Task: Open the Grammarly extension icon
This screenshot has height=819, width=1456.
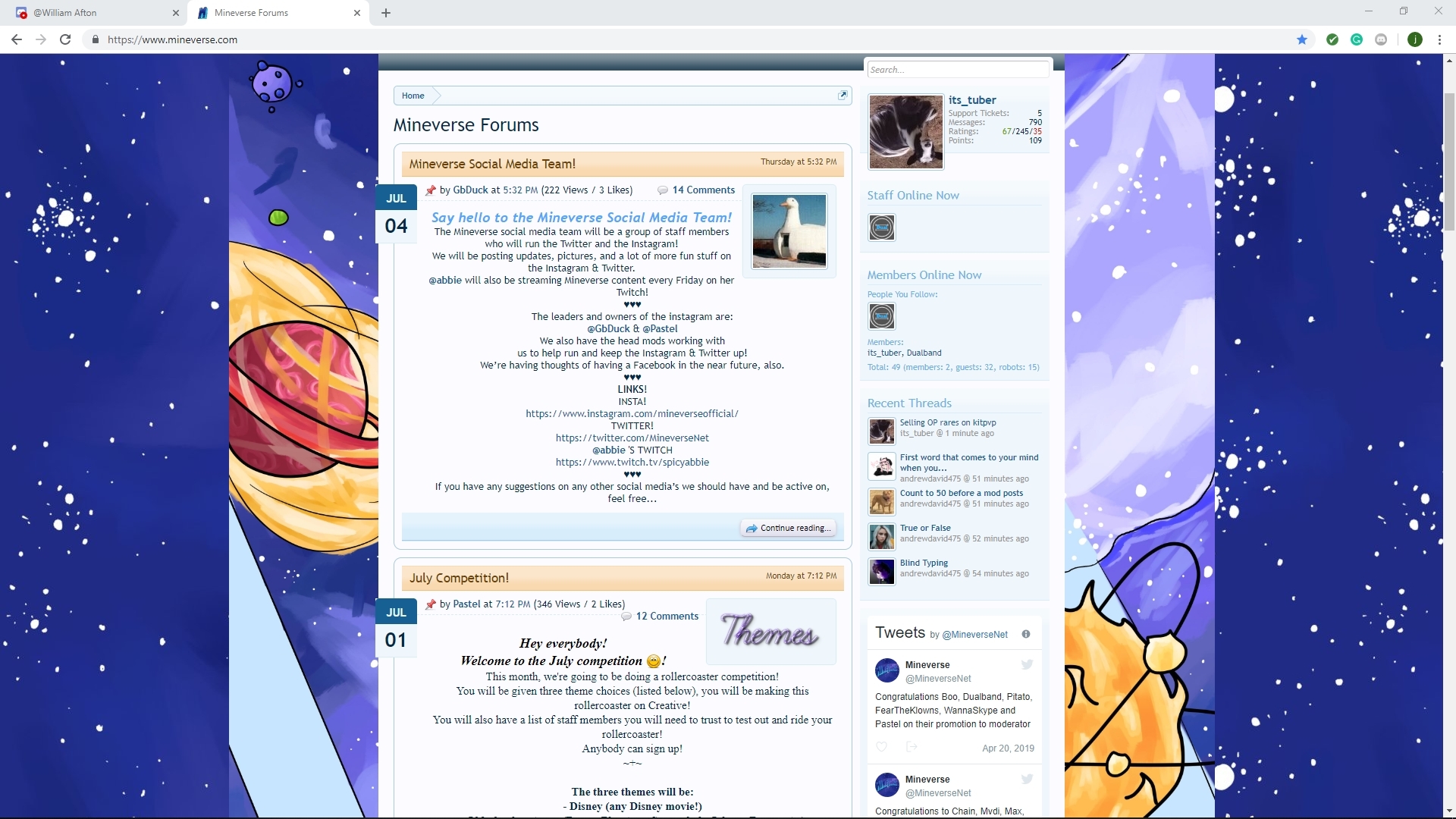Action: click(x=1357, y=39)
